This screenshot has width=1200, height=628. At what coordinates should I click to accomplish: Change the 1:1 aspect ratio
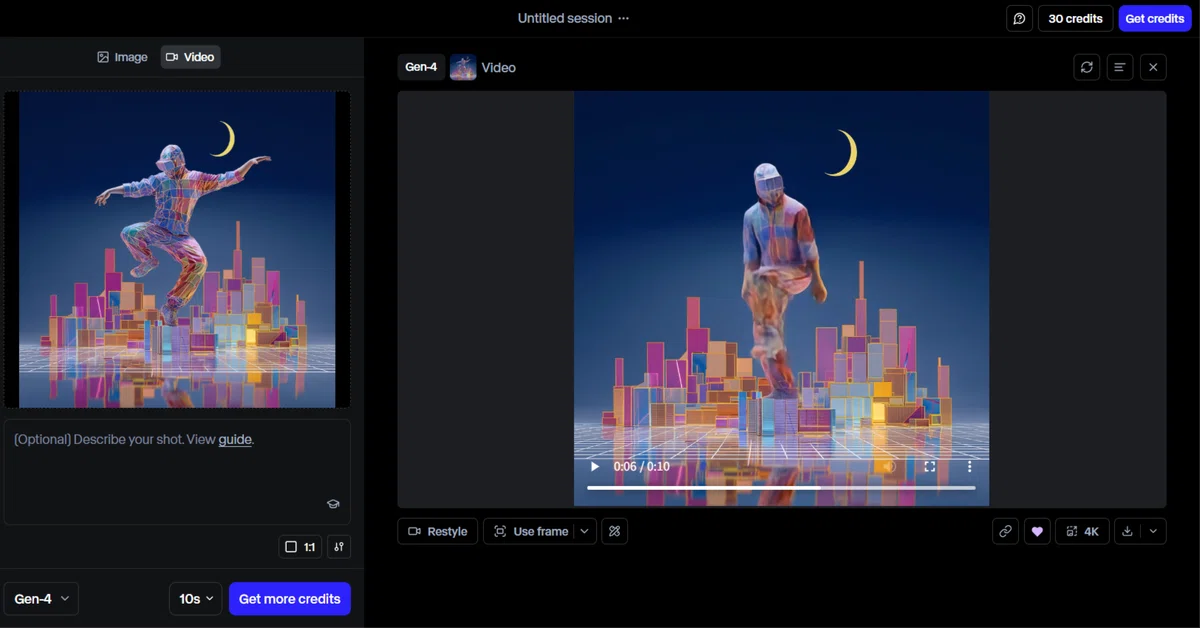(x=300, y=547)
